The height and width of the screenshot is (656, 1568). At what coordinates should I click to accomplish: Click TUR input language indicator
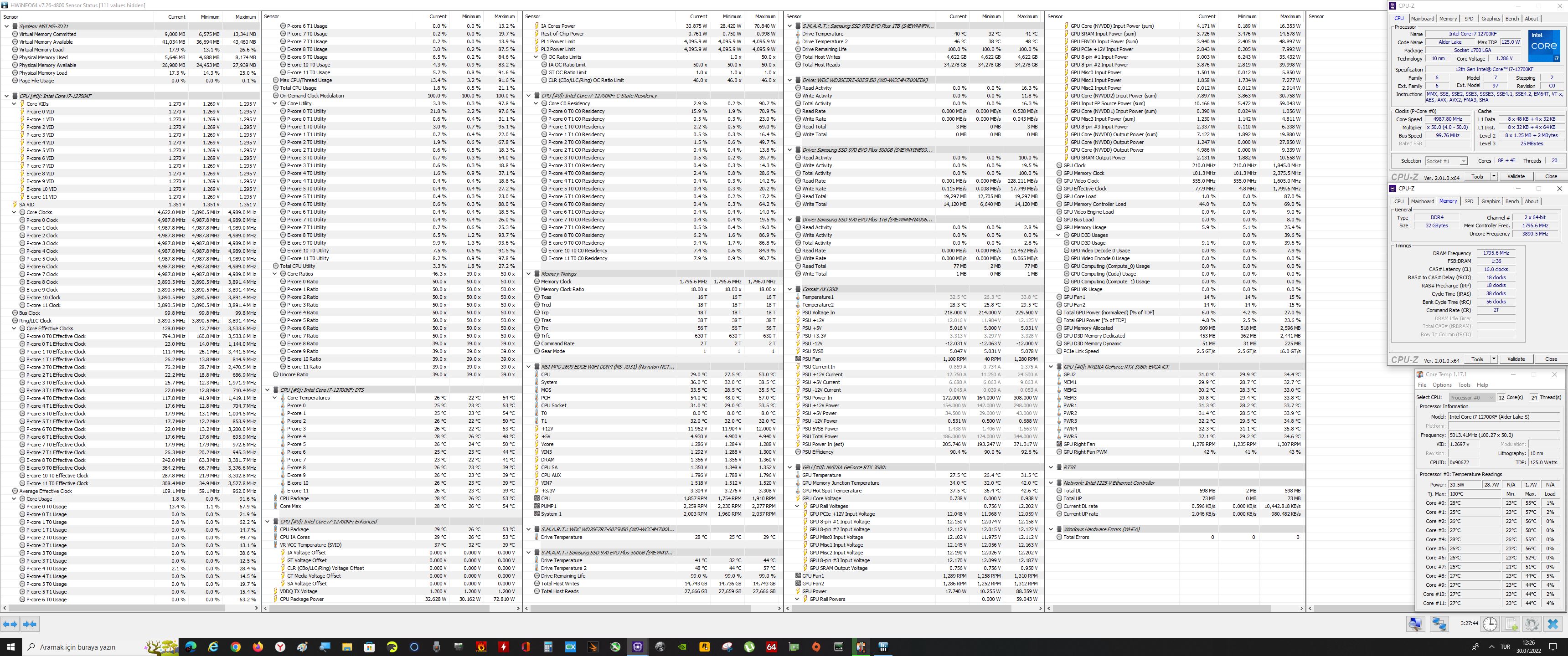(x=1505, y=647)
